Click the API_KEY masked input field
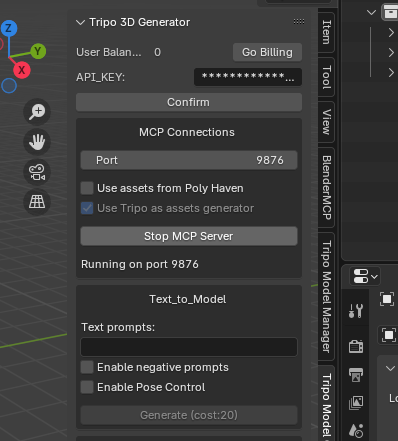This screenshot has height=441, width=398. click(248, 77)
